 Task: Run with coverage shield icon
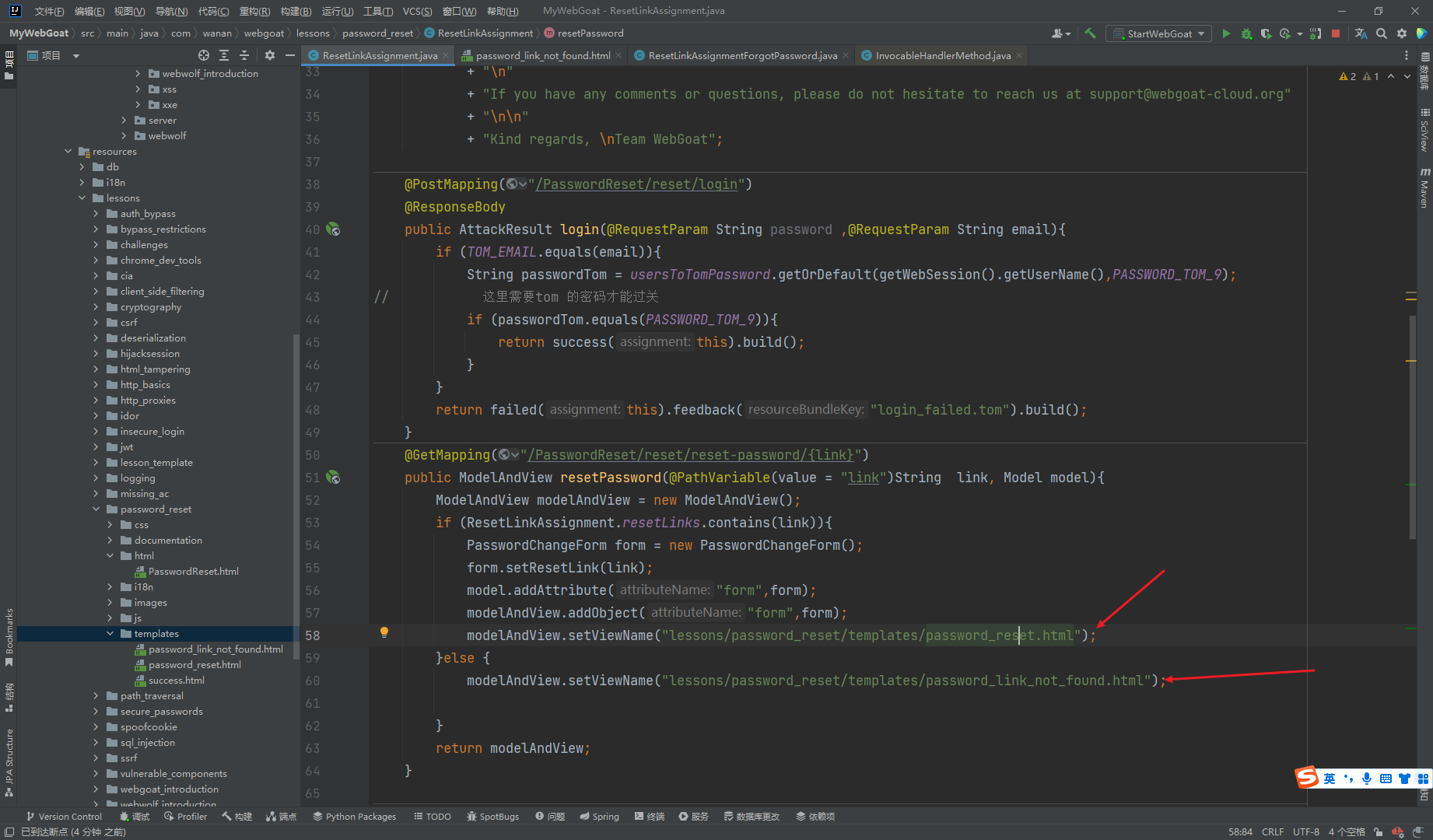[1266, 33]
